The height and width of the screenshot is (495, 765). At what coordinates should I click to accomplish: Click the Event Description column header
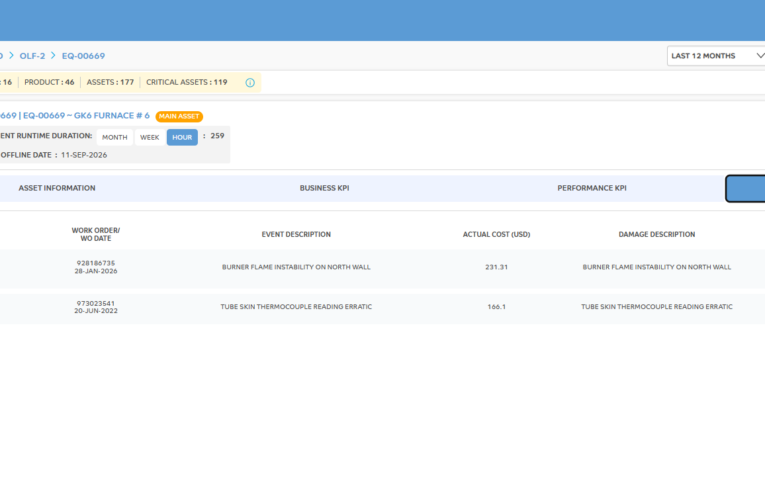pyautogui.click(x=296, y=235)
